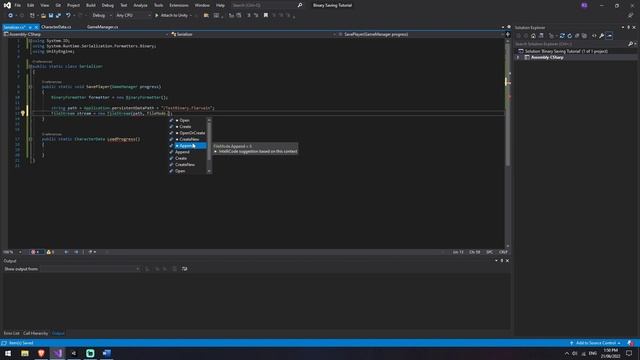Open the Tools menu
The width and height of the screenshot is (640, 360).
tap(158, 5)
